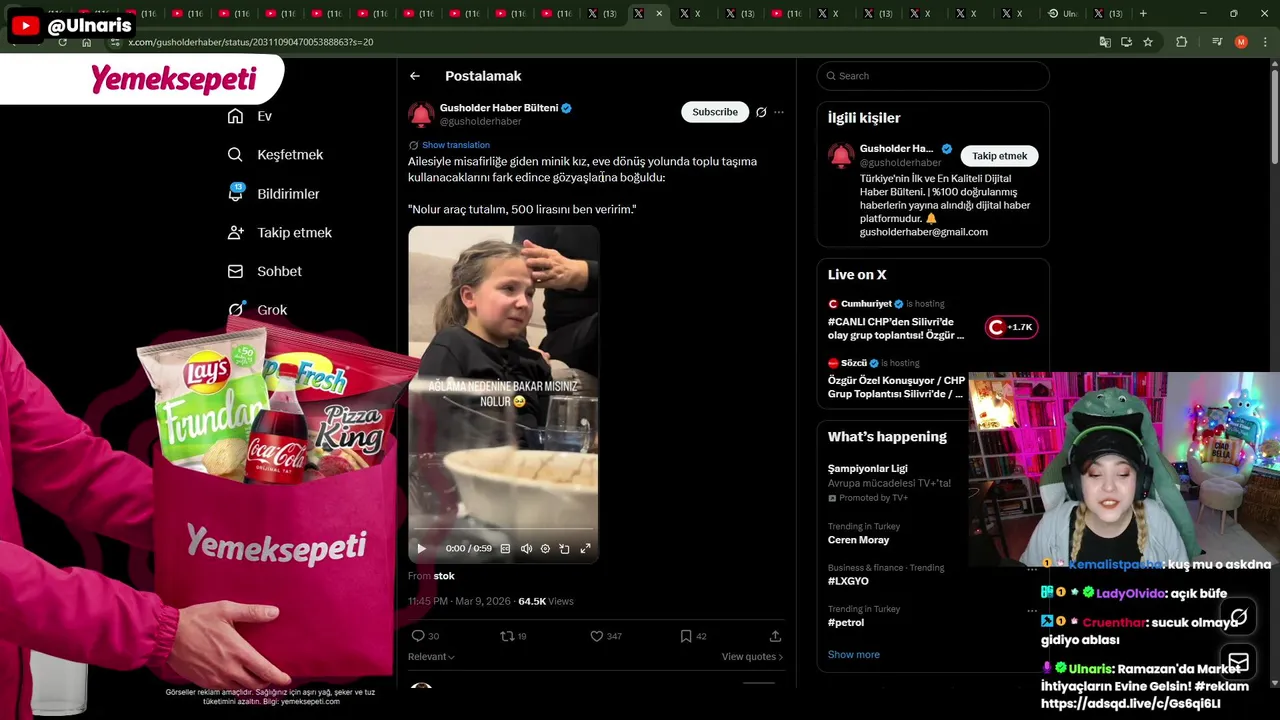The height and width of the screenshot is (720, 1280).
Task: Open the Grok sidebar item
Action: (257, 310)
